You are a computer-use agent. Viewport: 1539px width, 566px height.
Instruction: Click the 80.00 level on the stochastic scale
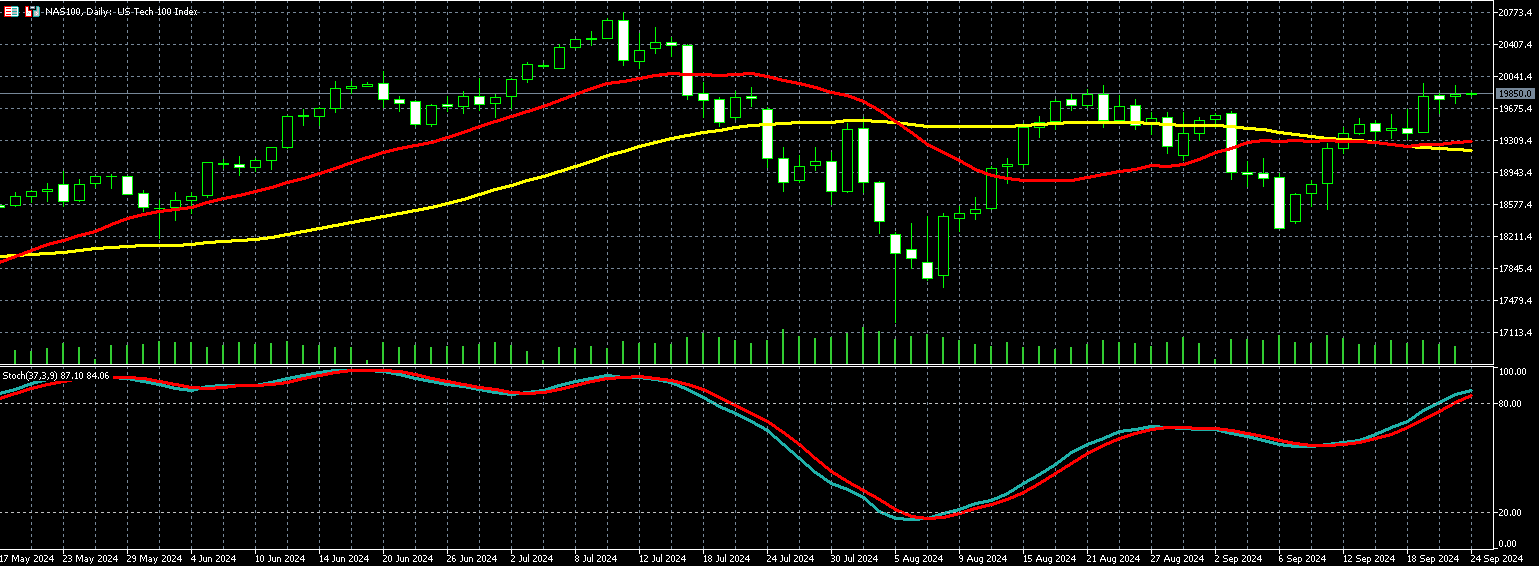coord(1511,404)
